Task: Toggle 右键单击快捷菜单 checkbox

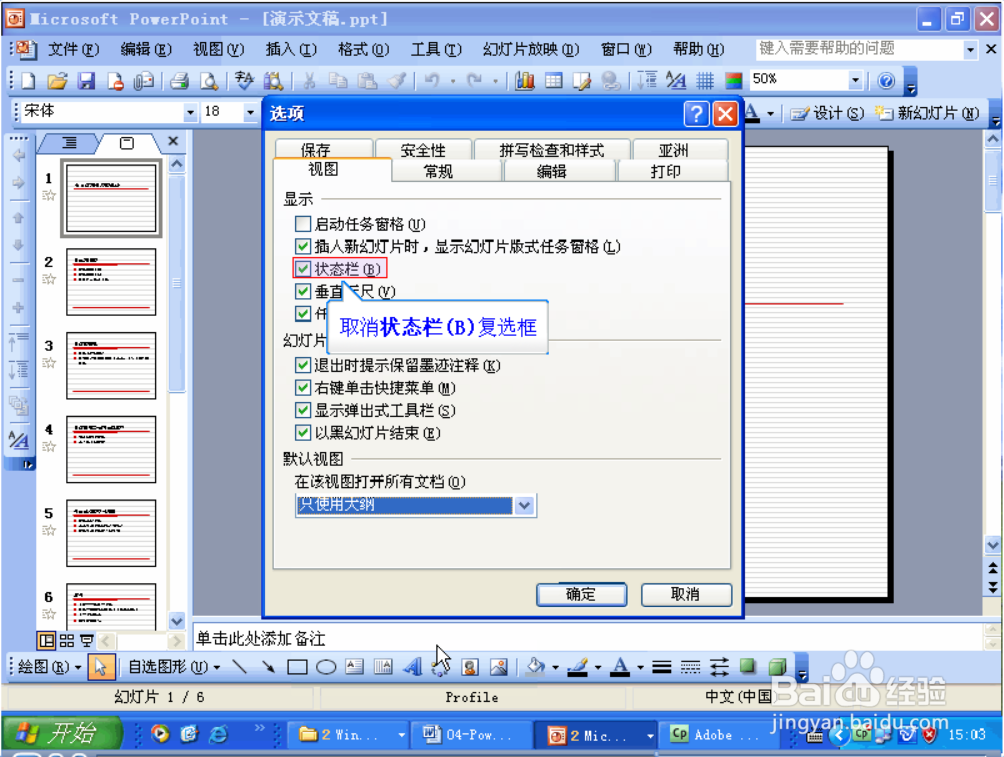Action: 302,387
